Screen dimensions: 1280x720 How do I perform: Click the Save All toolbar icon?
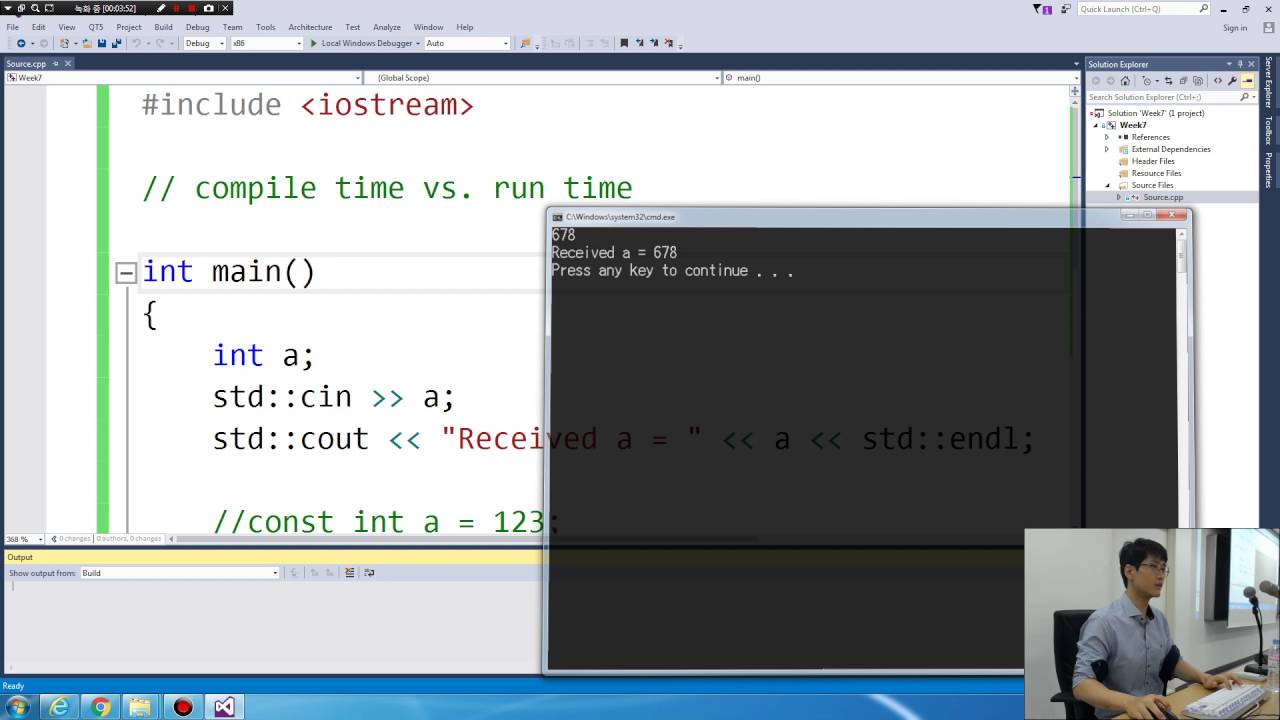[116, 43]
